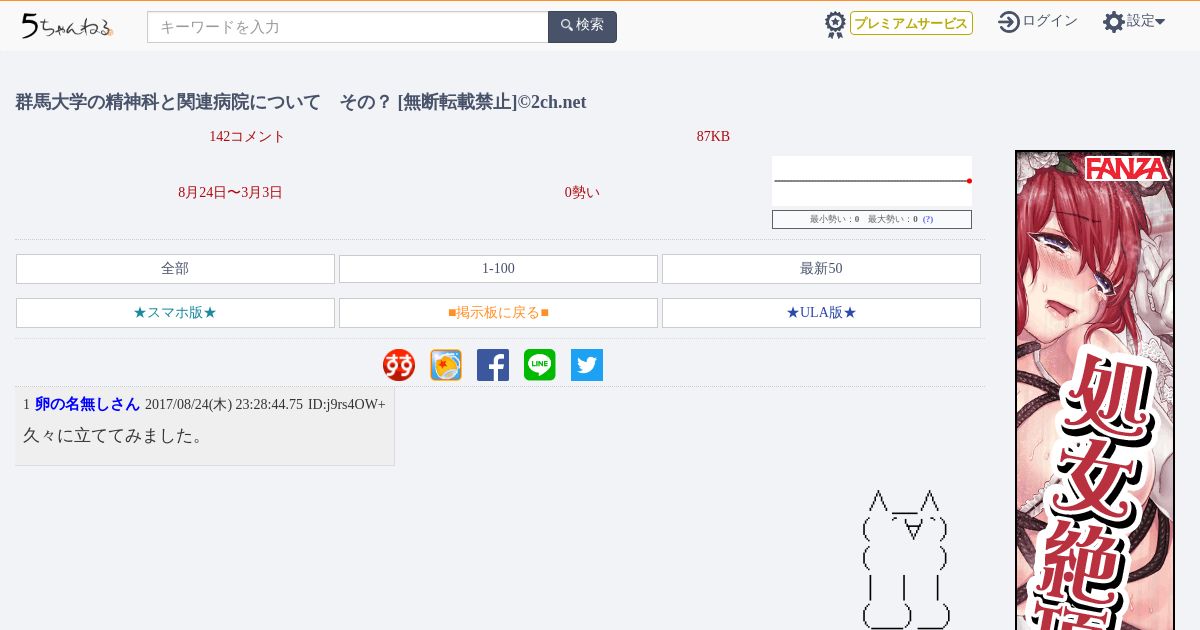Click the premium ribbon badge icon
This screenshot has height=630, width=1200.
(835, 24)
